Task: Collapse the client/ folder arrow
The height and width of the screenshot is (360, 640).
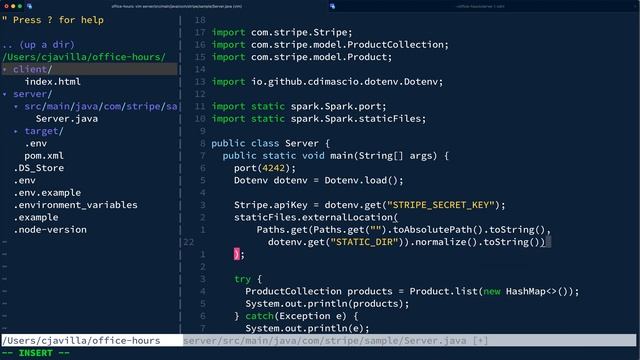Action: coord(5,69)
